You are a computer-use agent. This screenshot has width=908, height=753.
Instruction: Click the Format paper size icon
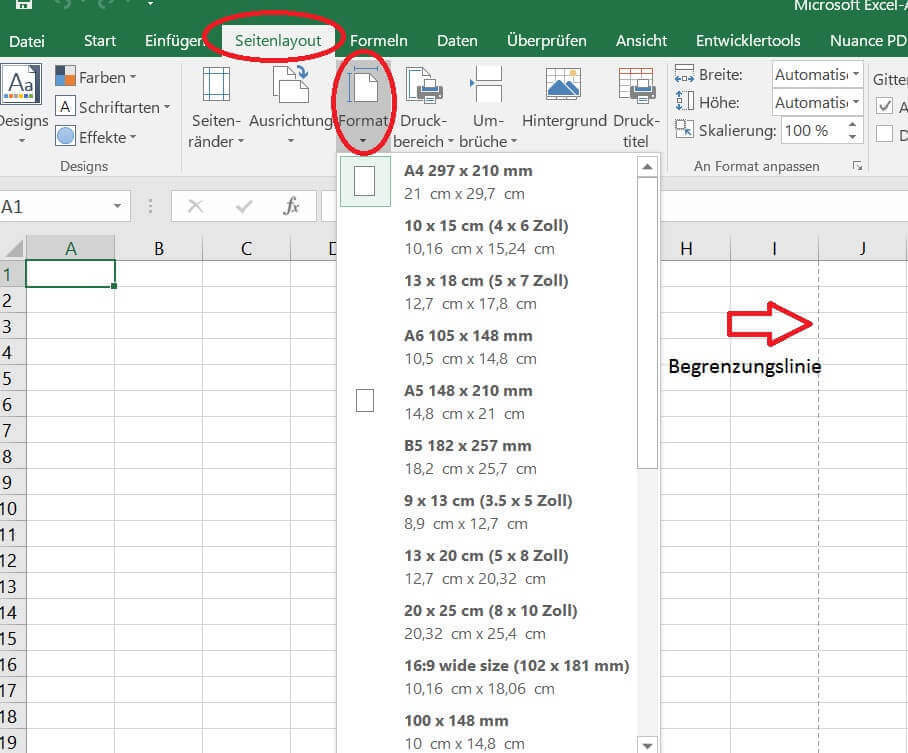(x=363, y=86)
